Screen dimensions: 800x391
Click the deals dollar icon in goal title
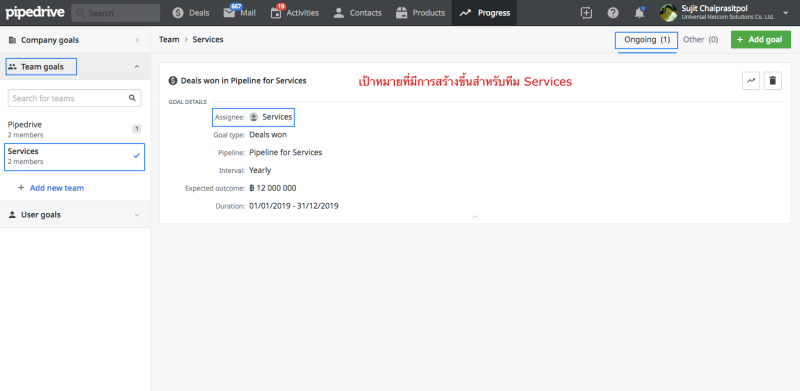pos(173,81)
